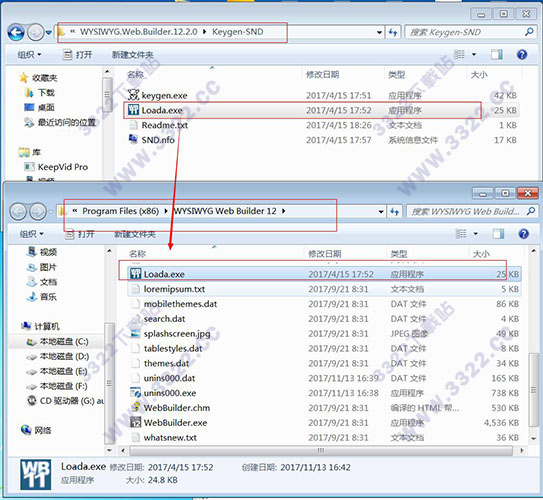543x500 pixels.
Task: Open the 组织 menu in the upper window
Action: point(29,55)
